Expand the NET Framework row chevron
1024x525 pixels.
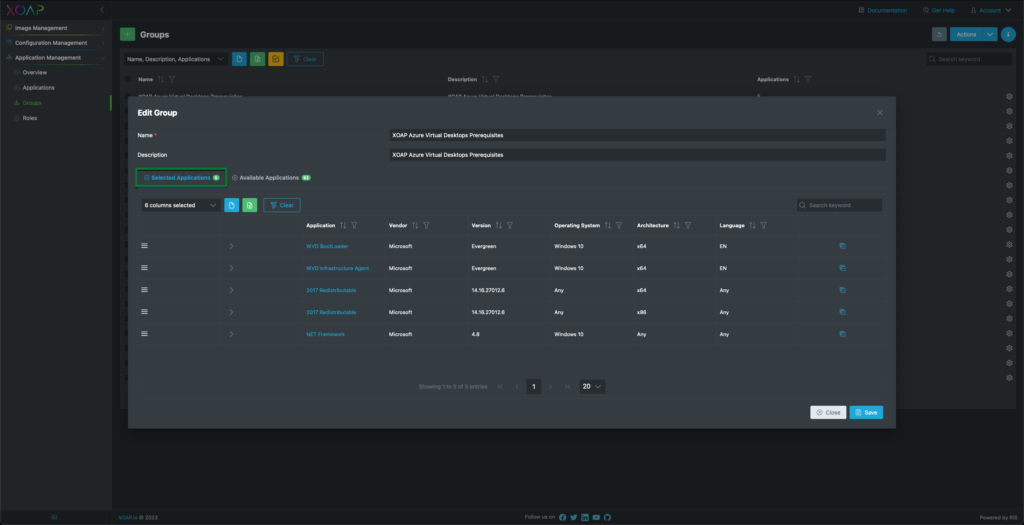pos(231,334)
